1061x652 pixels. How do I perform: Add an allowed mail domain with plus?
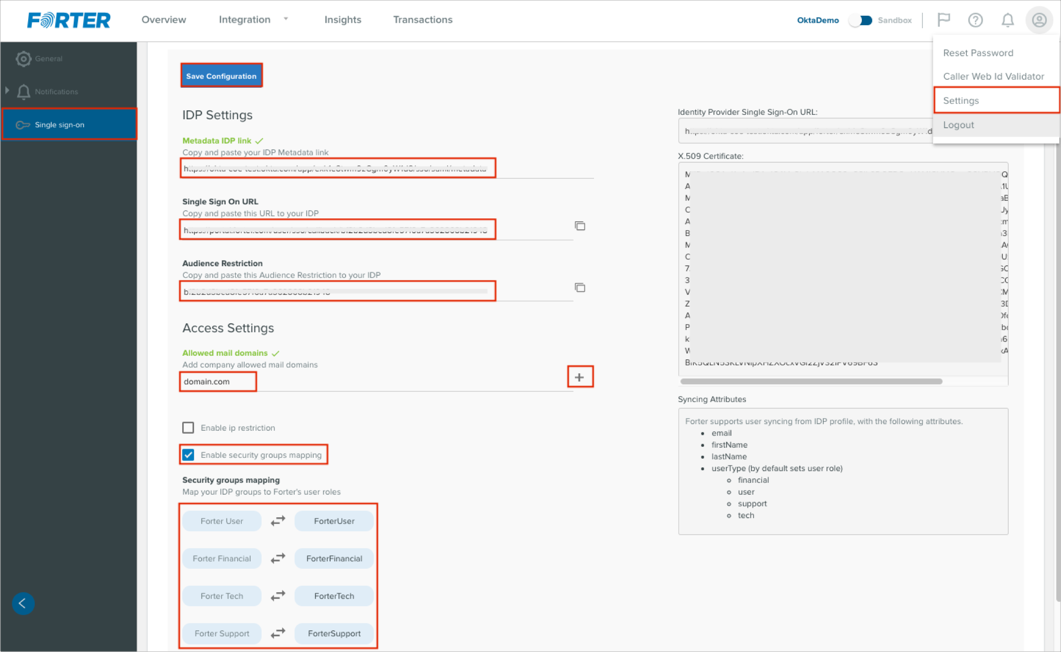click(x=579, y=377)
